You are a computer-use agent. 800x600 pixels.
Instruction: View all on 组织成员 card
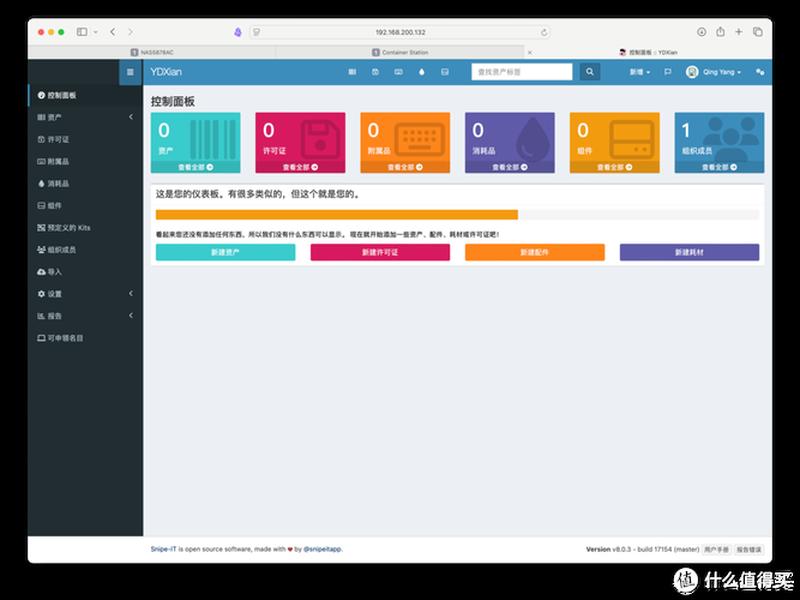click(x=719, y=167)
